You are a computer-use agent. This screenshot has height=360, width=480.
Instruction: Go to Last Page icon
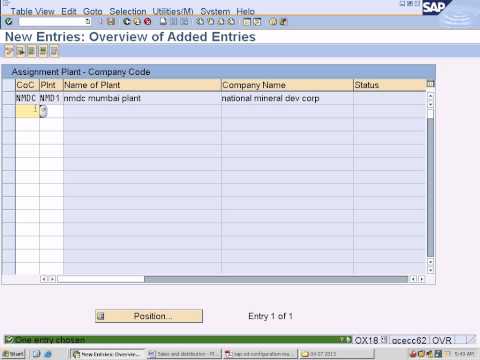pos(231,22)
